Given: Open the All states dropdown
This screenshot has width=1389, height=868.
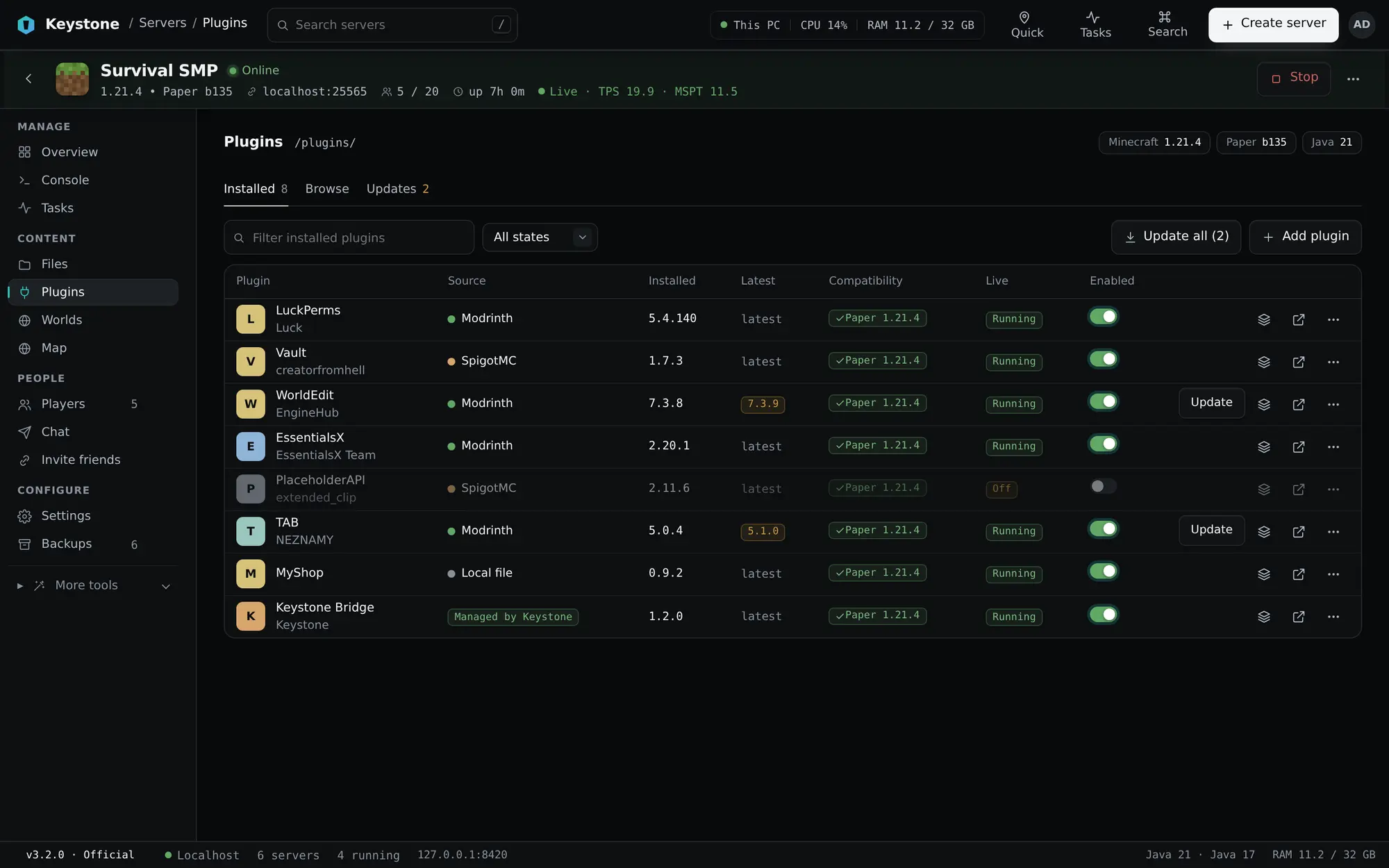Looking at the screenshot, I should (540, 237).
